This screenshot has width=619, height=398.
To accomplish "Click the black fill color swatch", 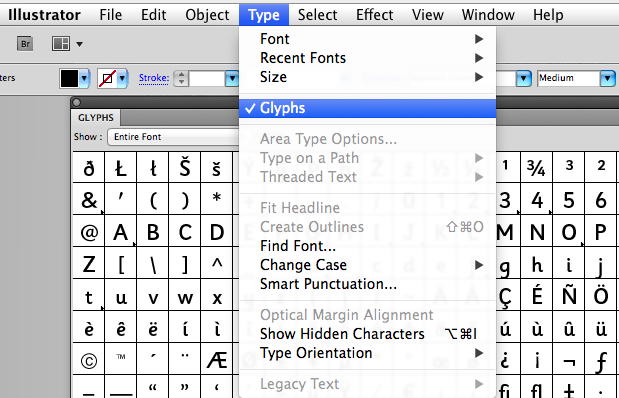I will 69,78.
